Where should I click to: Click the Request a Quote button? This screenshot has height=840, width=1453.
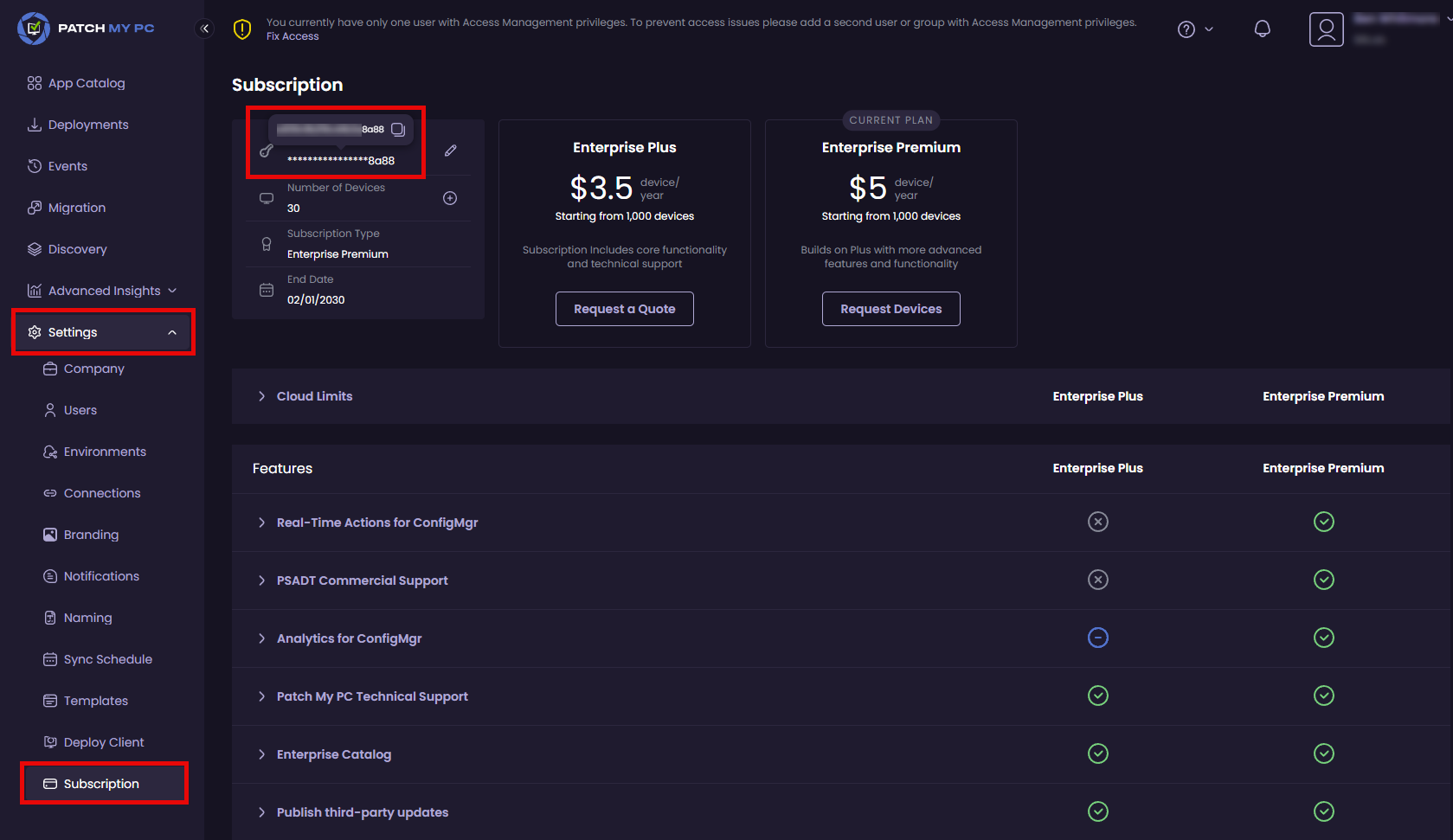click(624, 309)
